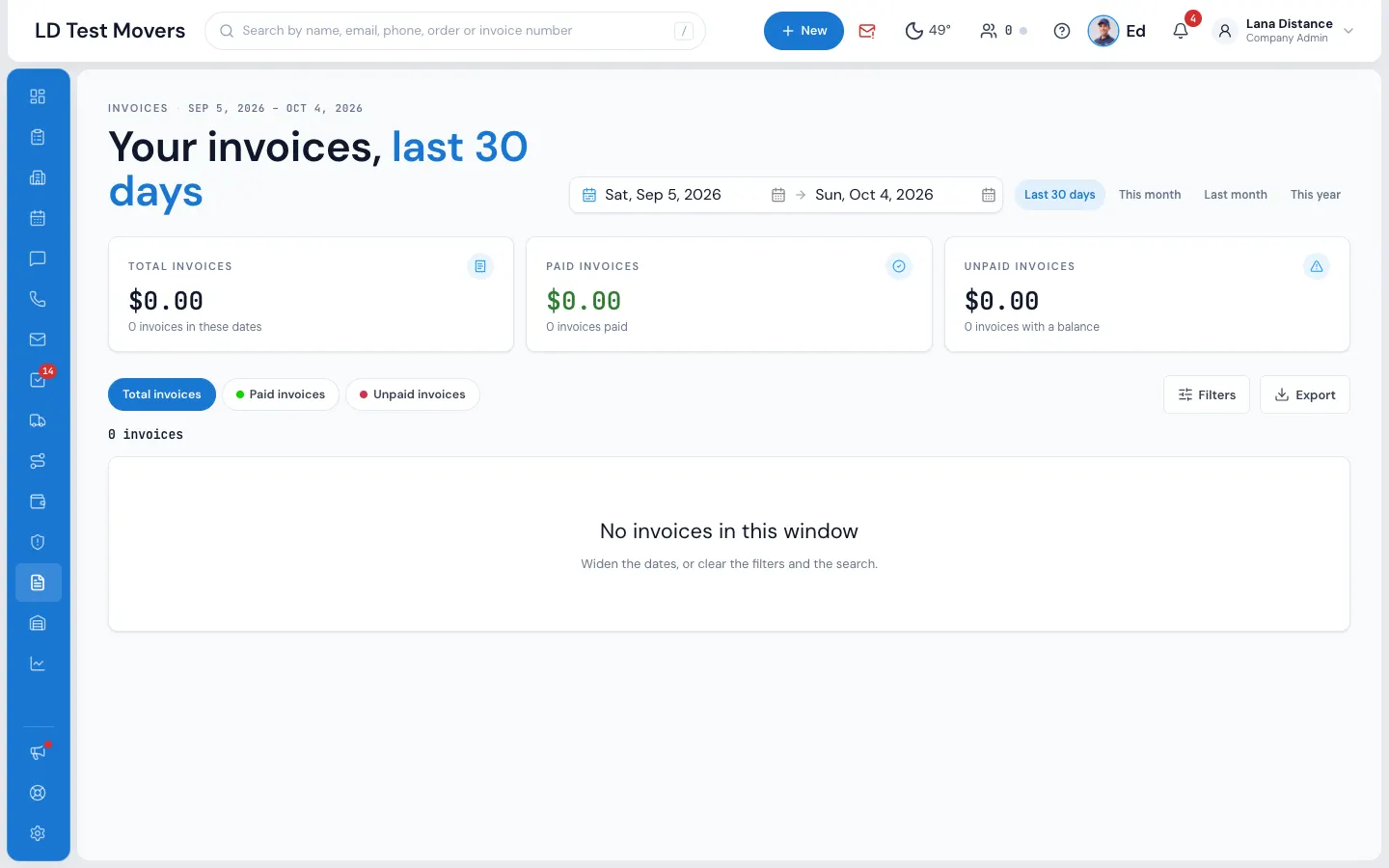Click Ed's profile avatar
1389x868 pixels.
click(1103, 31)
